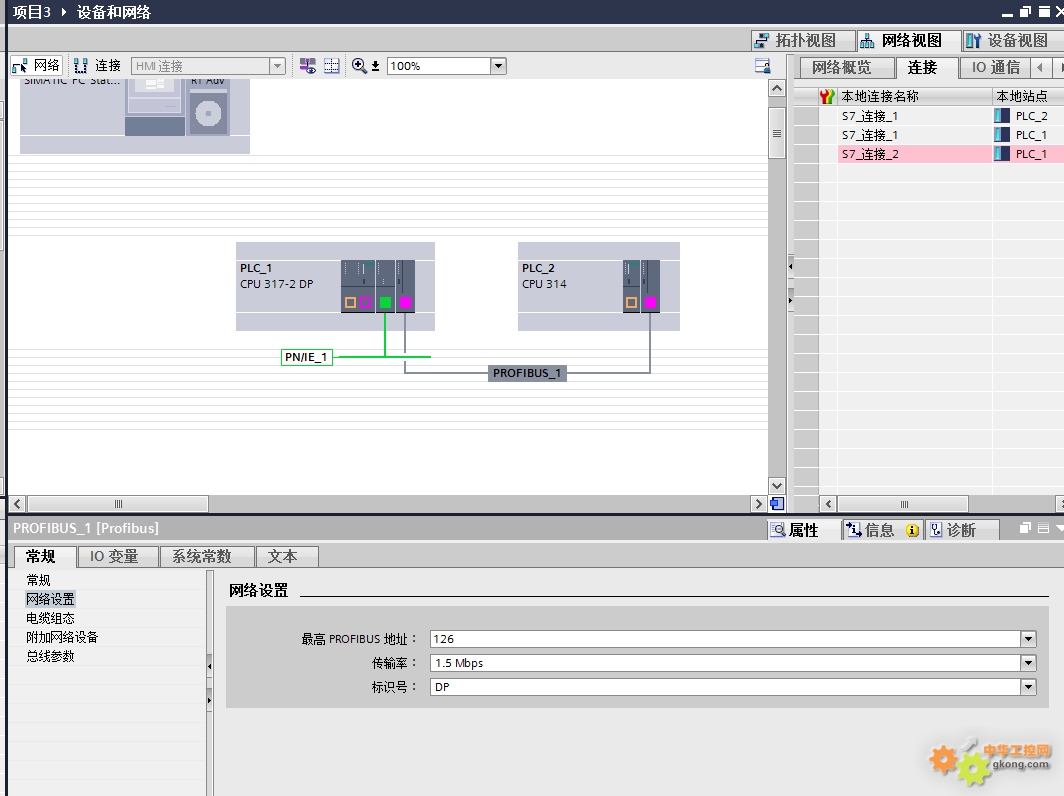Select 常规 in properties tree
This screenshot has height=796, width=1064.
(39, 580)
